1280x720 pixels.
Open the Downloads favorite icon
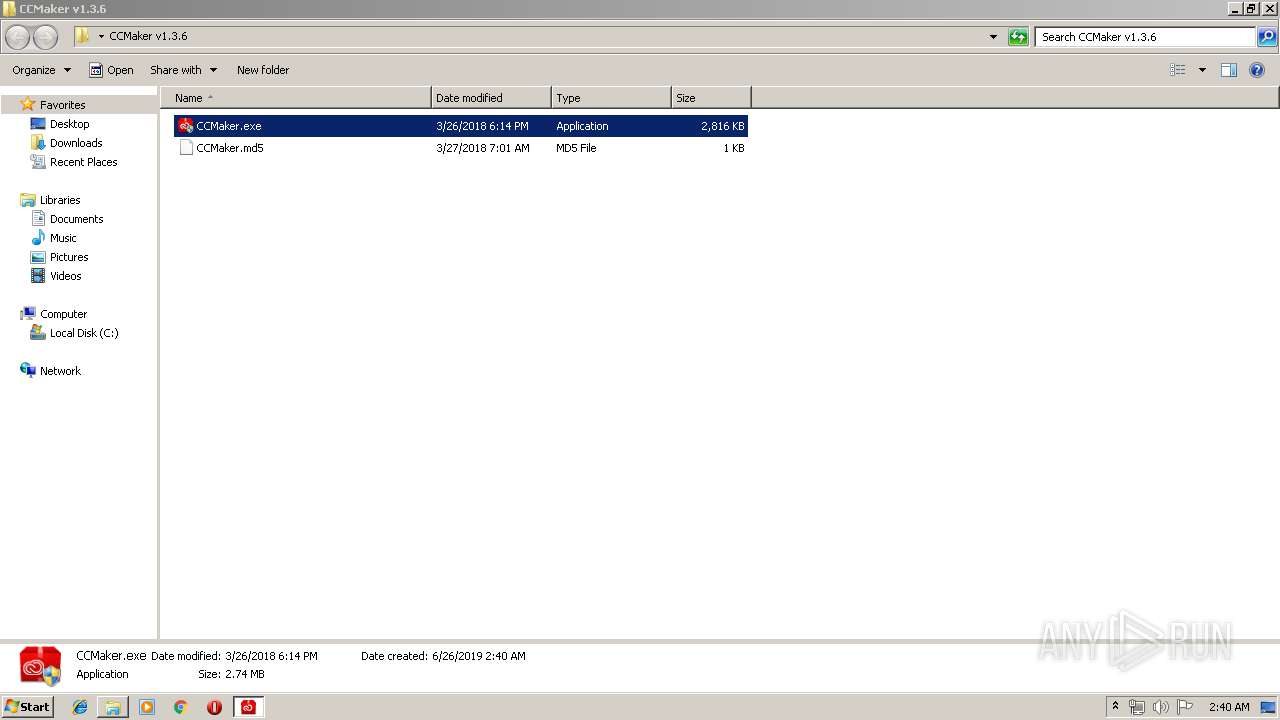(x=38, y=143)
